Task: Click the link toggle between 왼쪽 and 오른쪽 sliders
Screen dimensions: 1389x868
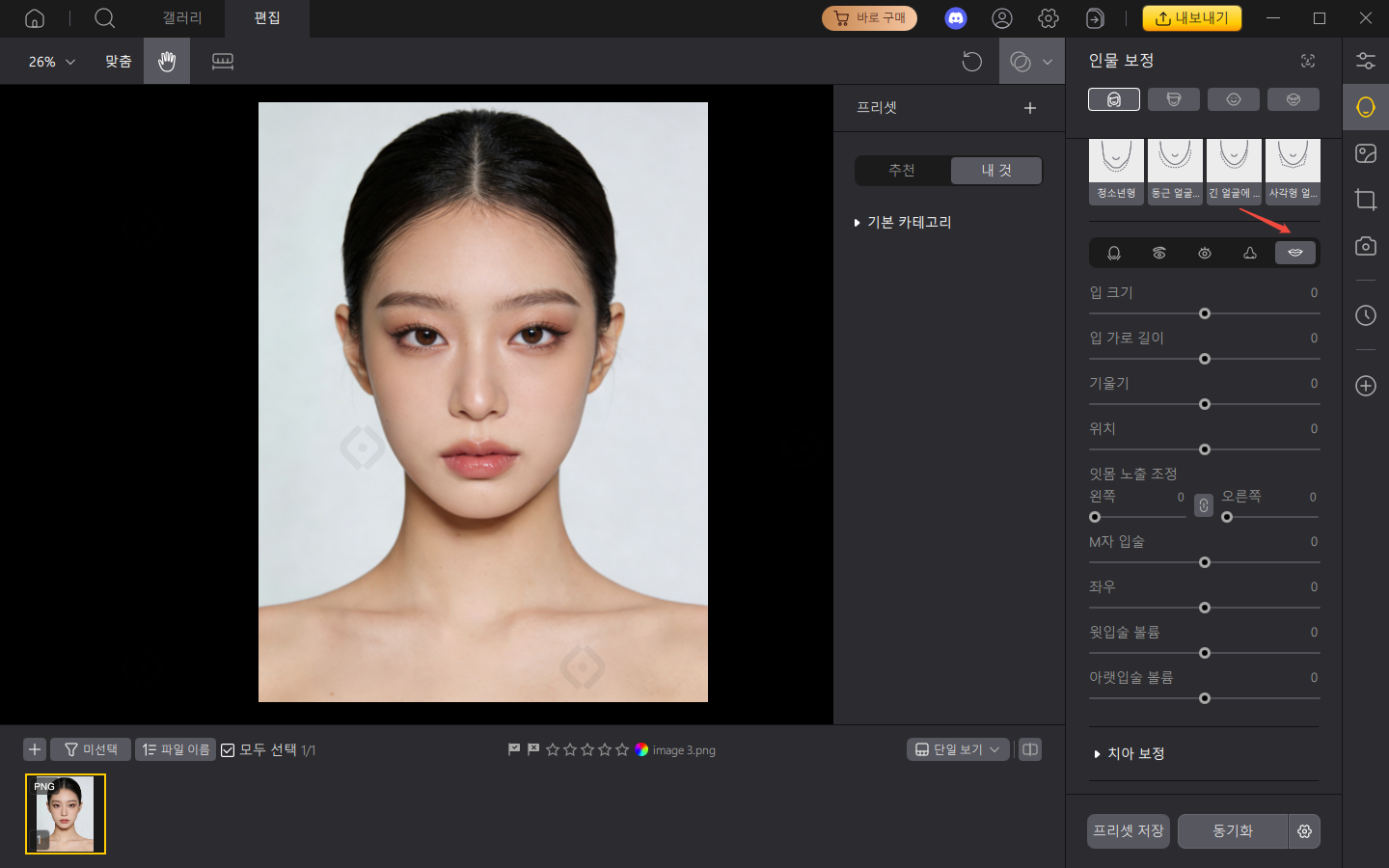Action: (x=1203, y=504)
